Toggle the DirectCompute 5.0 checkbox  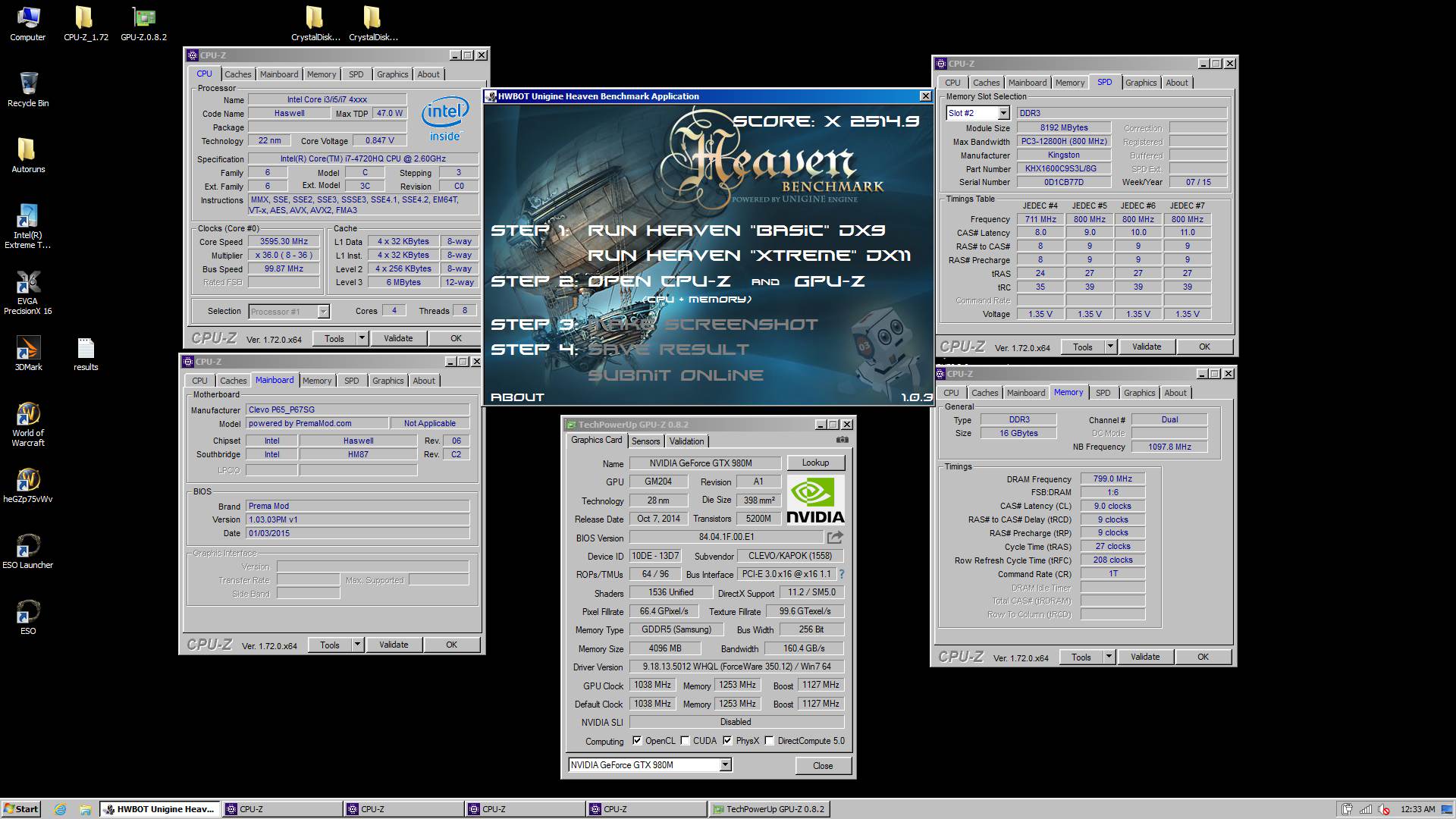[x=769, y=741]
